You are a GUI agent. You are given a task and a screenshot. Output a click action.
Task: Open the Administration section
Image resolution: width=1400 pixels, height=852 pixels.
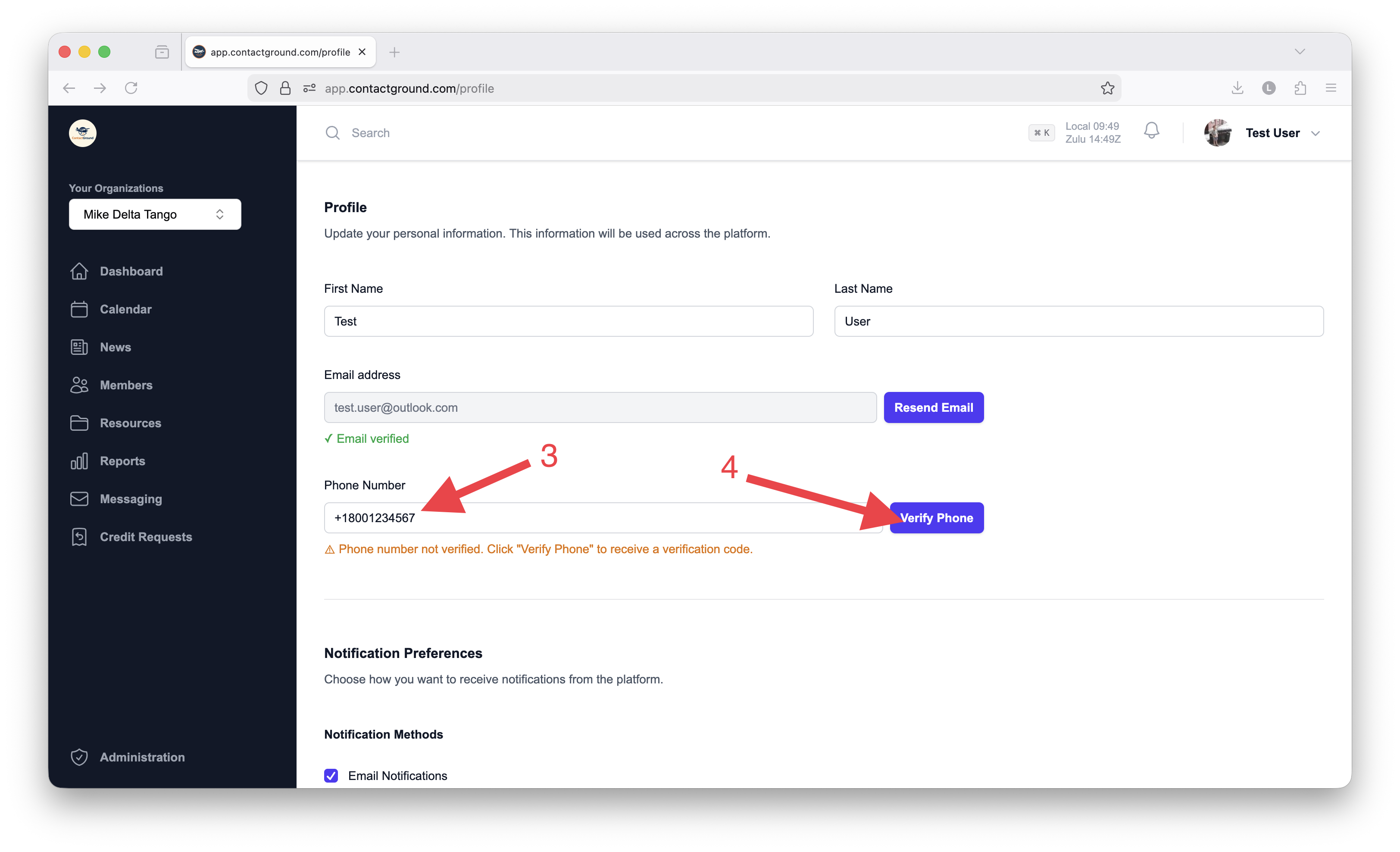tap(141, 757)
